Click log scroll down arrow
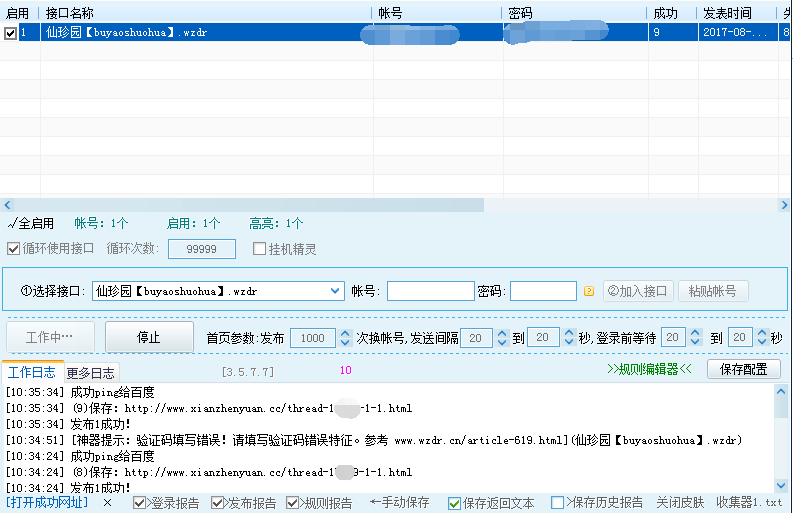 (x=781, y=485)
